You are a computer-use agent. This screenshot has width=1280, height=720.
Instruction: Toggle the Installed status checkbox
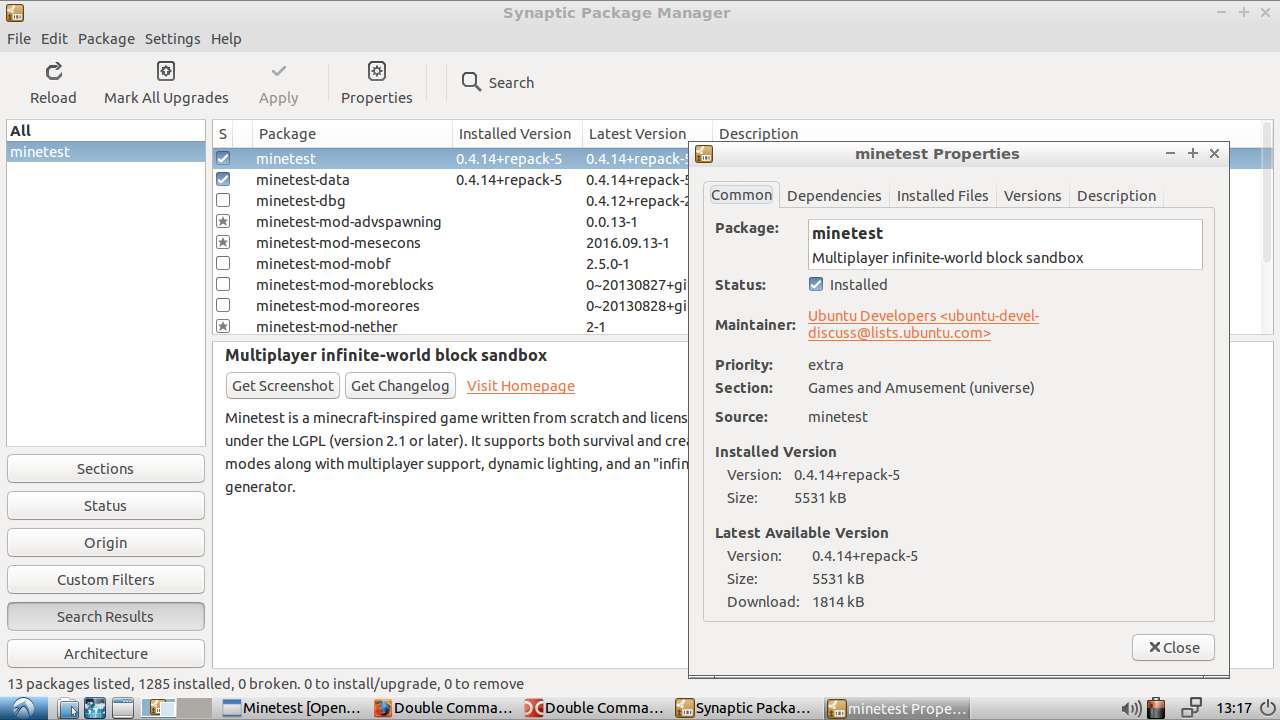815,284
